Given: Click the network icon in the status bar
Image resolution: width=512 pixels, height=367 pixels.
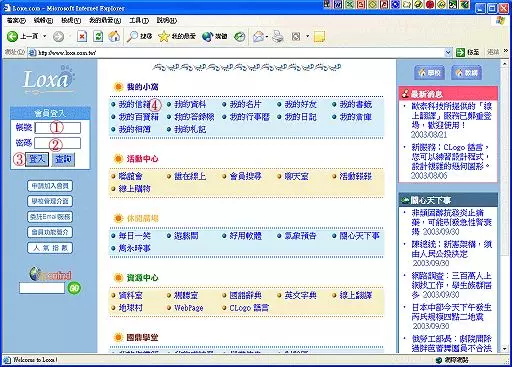Looking at the screenshot, I should point(439,360).
